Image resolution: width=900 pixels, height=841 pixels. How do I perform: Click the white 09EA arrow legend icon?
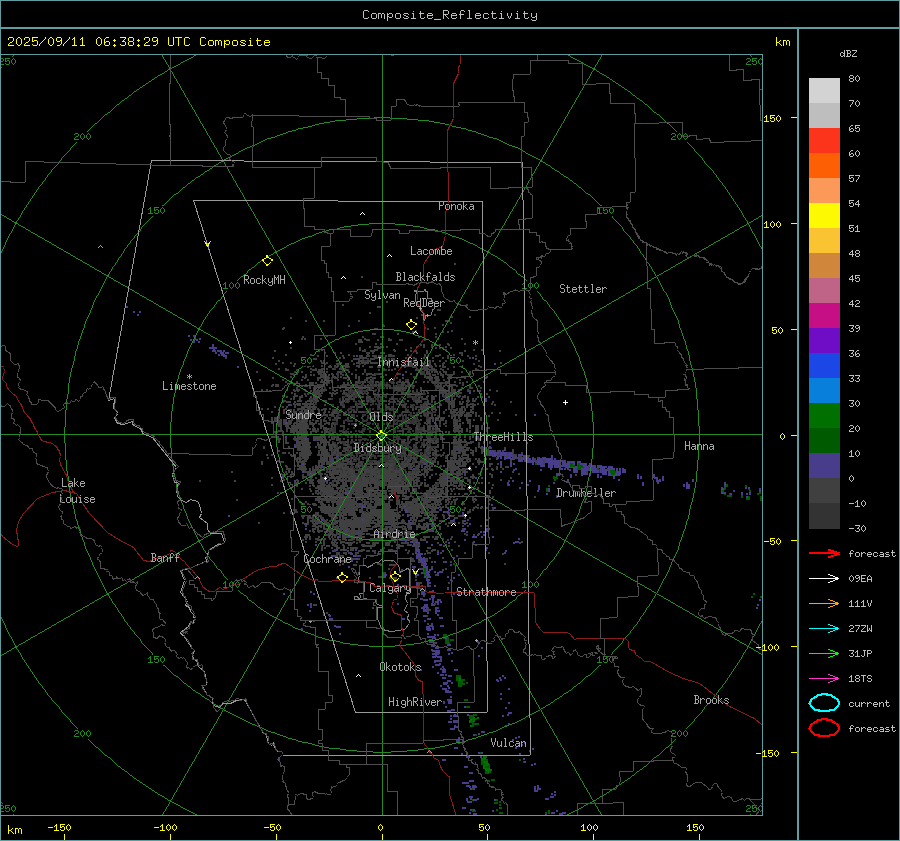824,579
